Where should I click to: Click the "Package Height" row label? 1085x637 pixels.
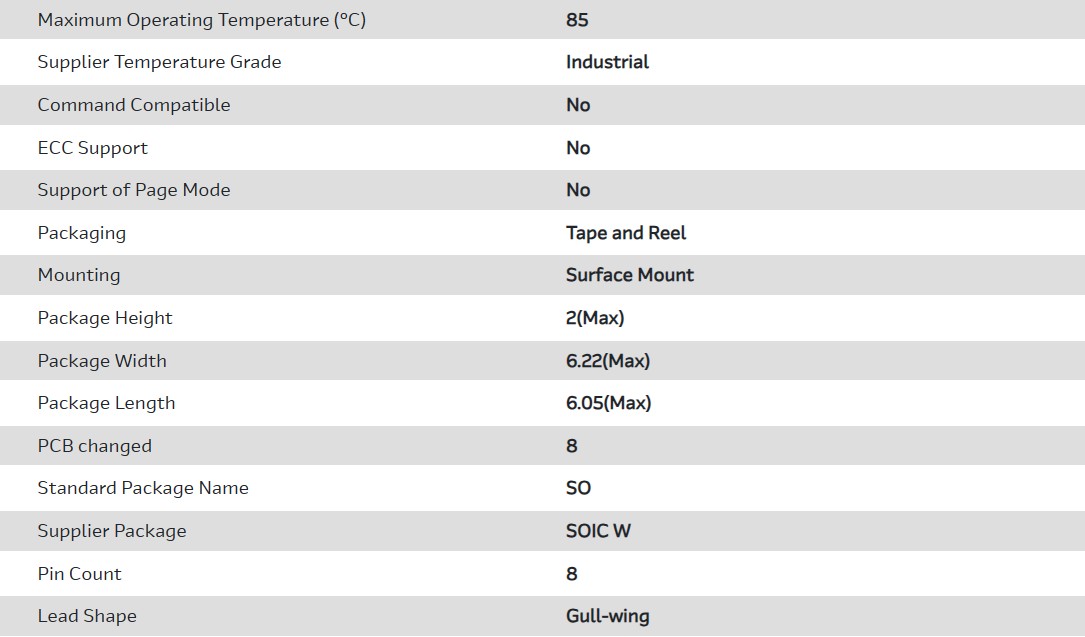pos(105,318)
